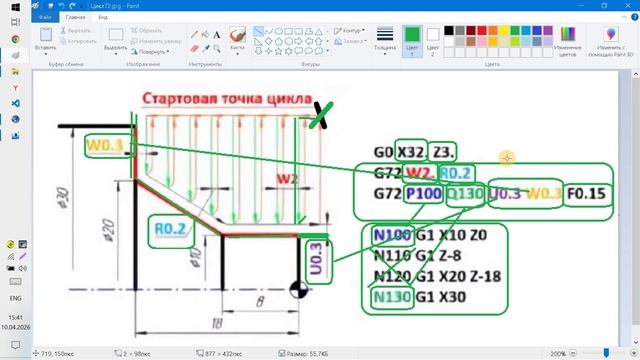Expand the Повернуть (Rotate) menu

tap(150, 52)
